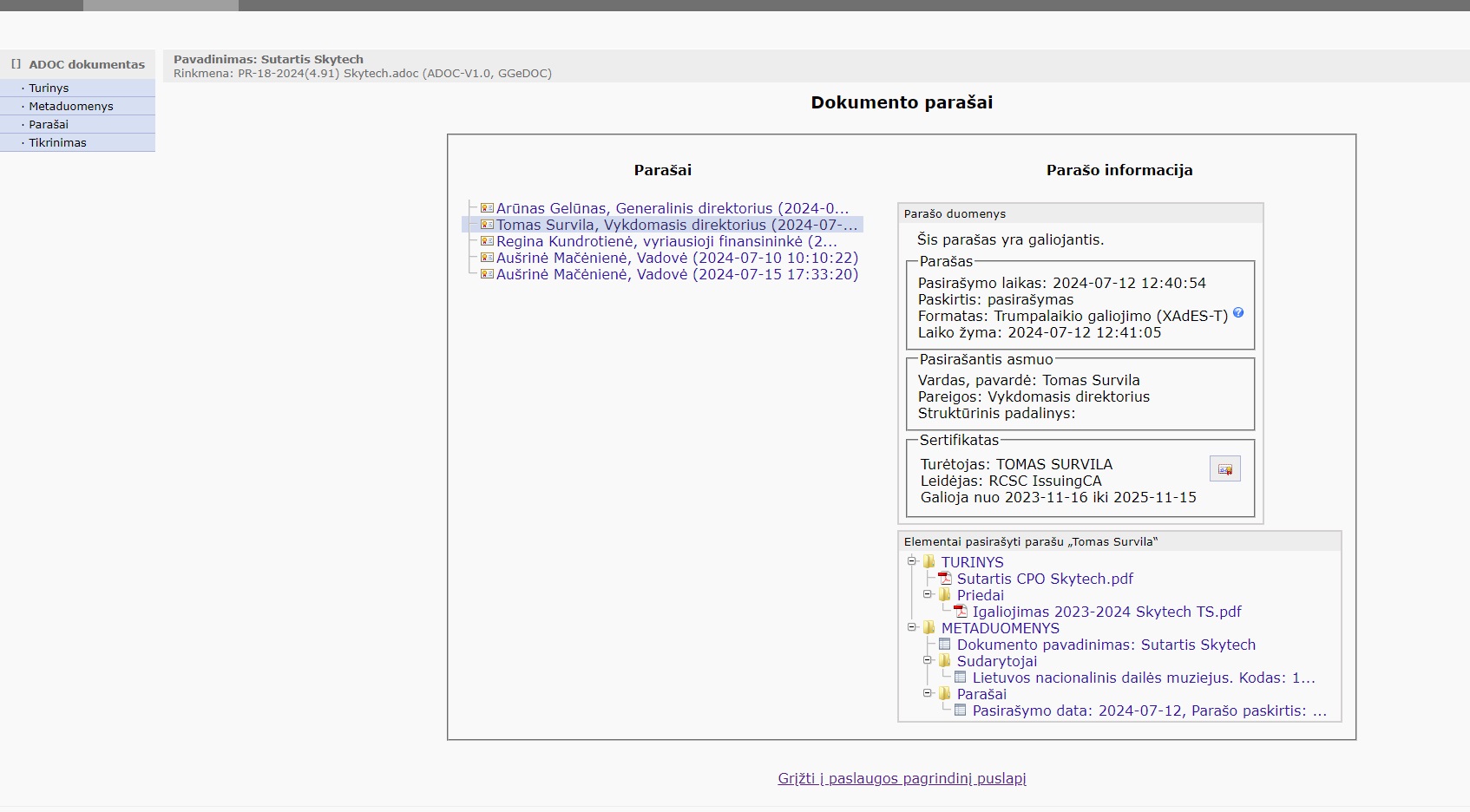Open the Lietuvos nacionalinis dailės muziejus entry

pos(1143,678)
